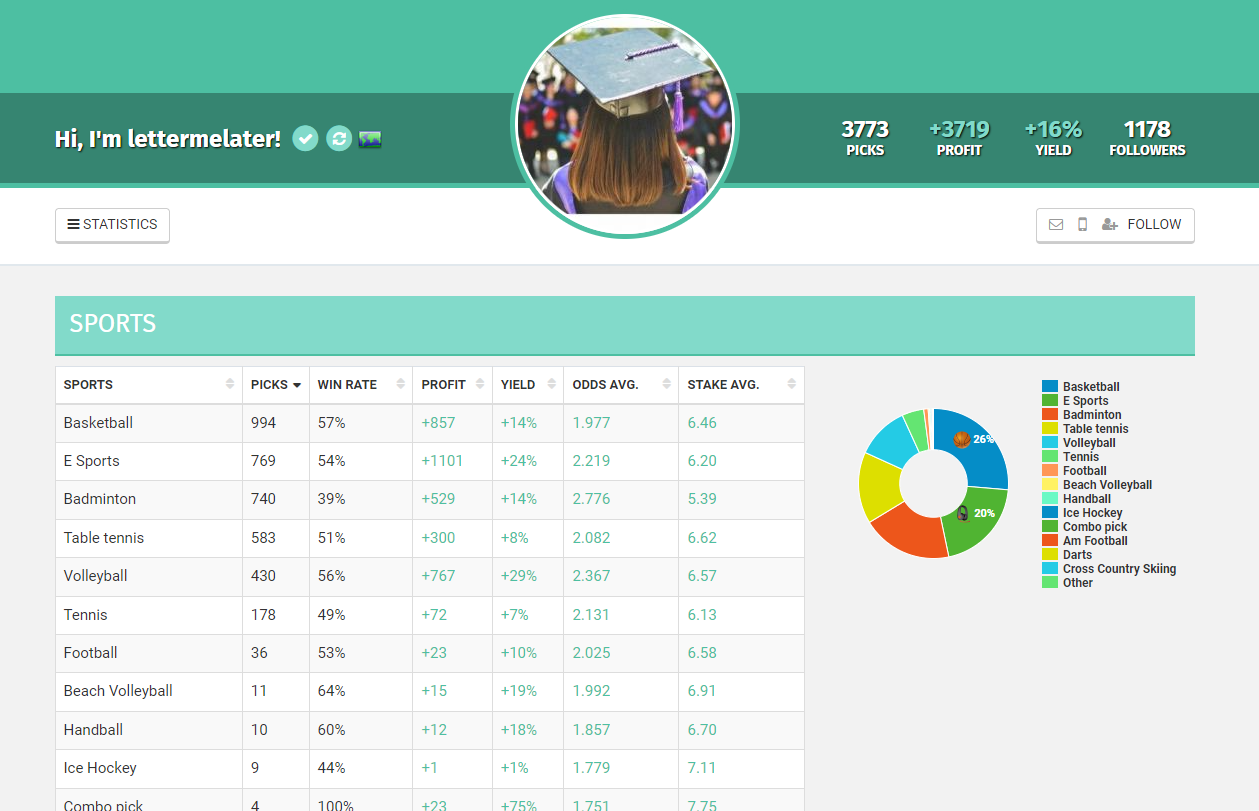Click the yellow Table tennis legend swatch
Viewport: 1259px width, 811px height.
click(1050, 428)
